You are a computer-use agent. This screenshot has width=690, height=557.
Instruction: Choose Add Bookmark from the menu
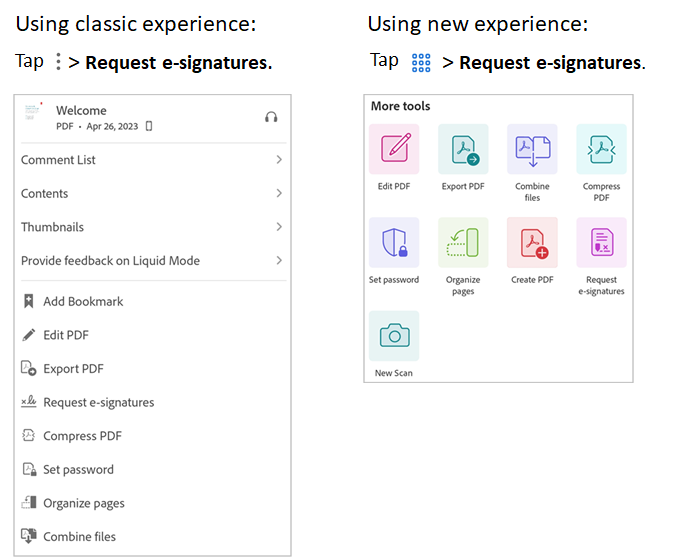tap(83, 301)
